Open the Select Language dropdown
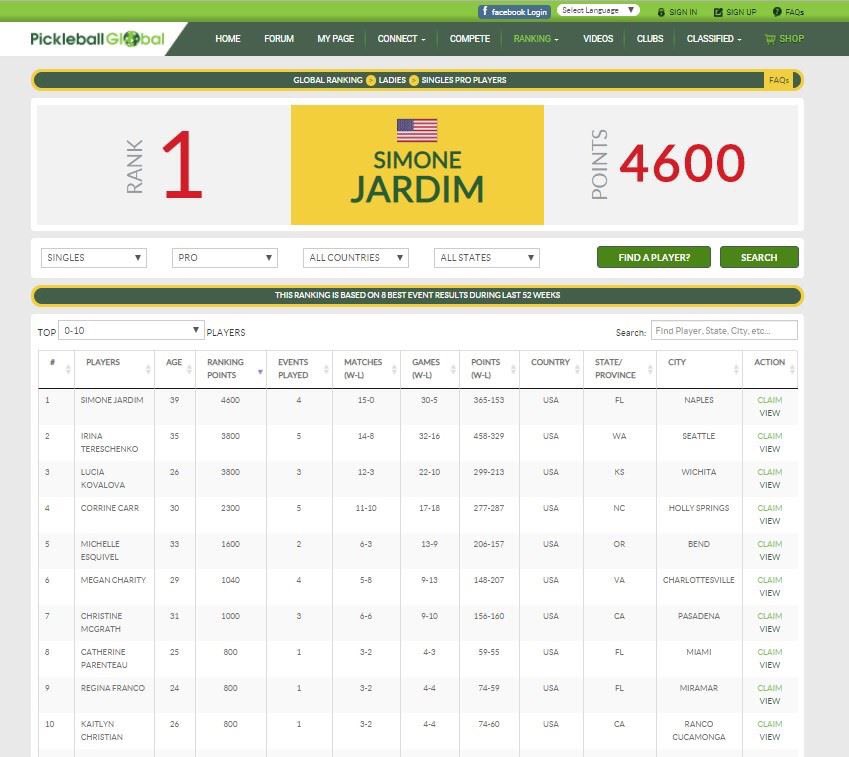The image size is (849, 757). point(598,10)
